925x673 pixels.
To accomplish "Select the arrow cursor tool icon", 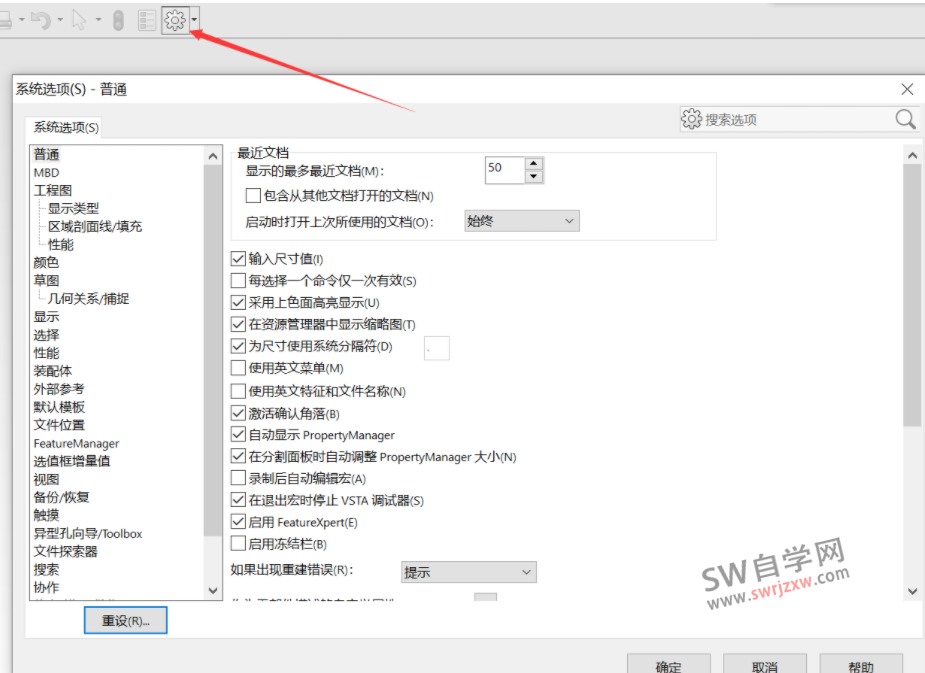I will coord(79,20).
